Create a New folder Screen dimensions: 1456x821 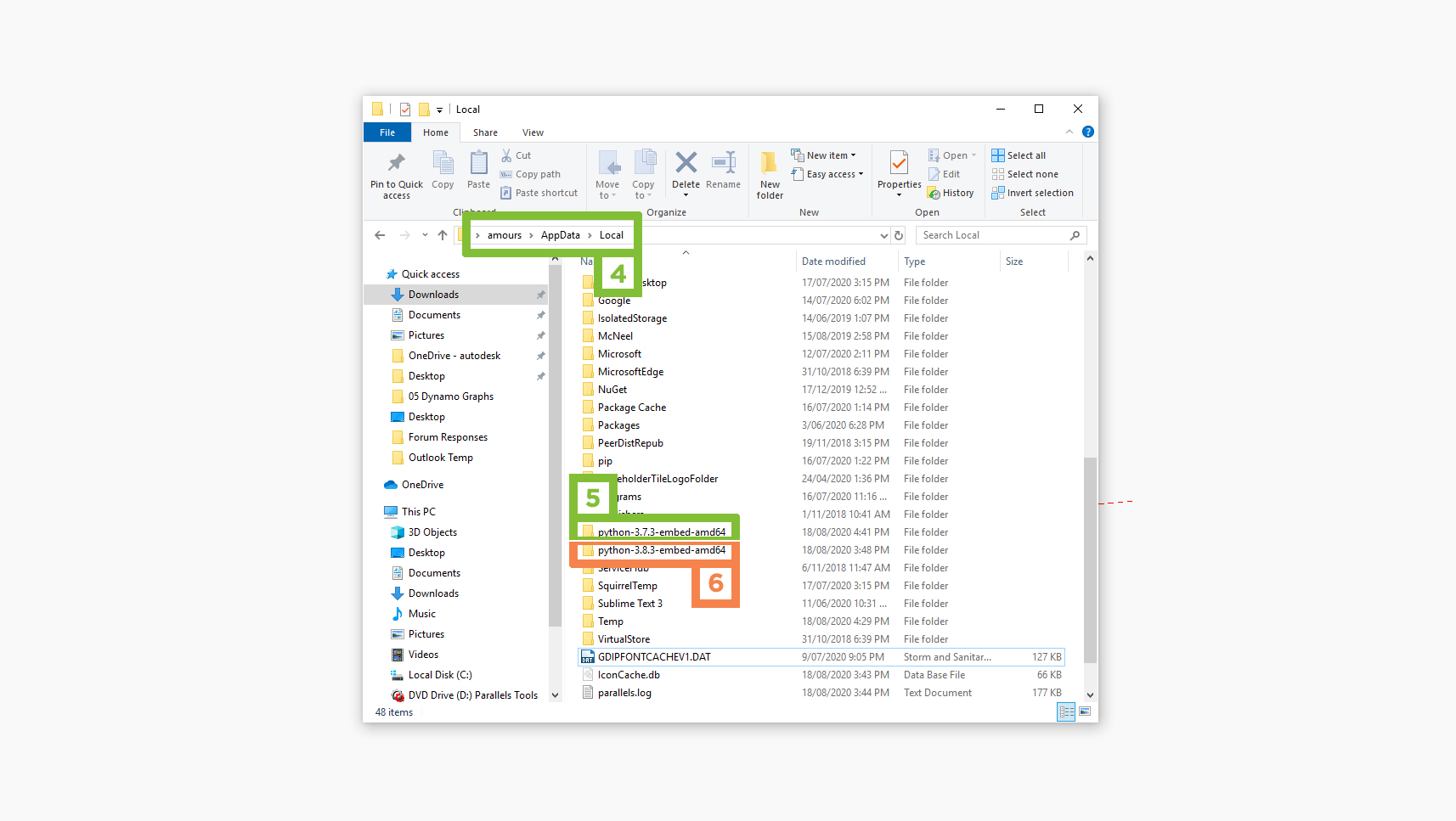[770, 176]
